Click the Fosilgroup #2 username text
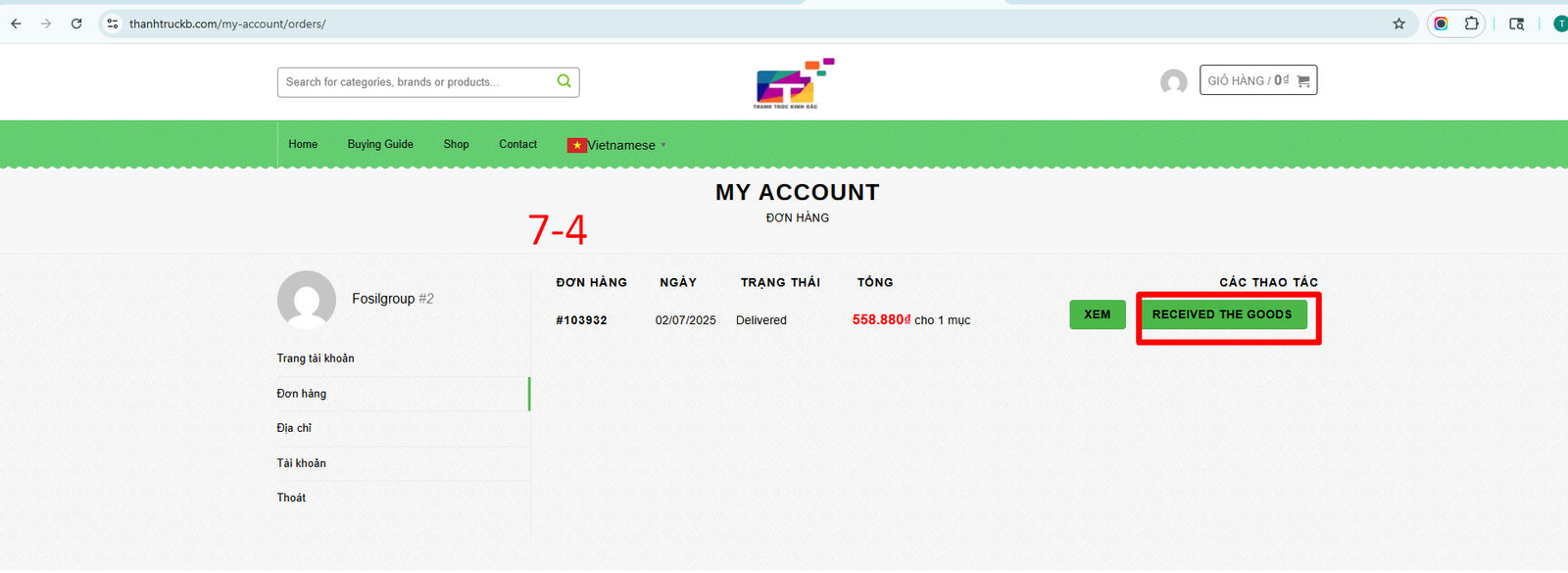This screenshot has width=1568, height=573. coord(393,299)
